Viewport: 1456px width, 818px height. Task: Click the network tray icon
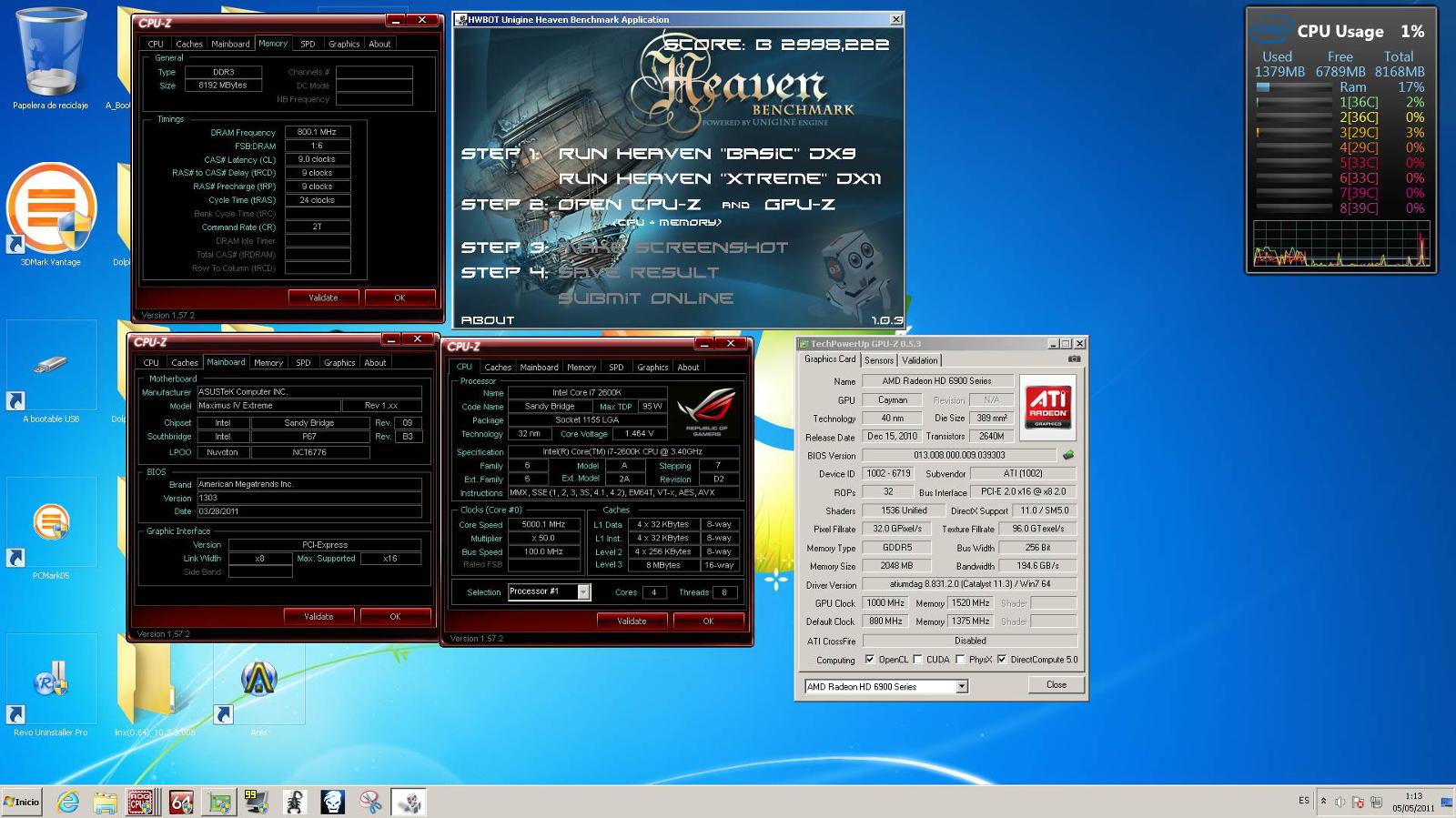pyautogui.click(x=1376, y=802)
